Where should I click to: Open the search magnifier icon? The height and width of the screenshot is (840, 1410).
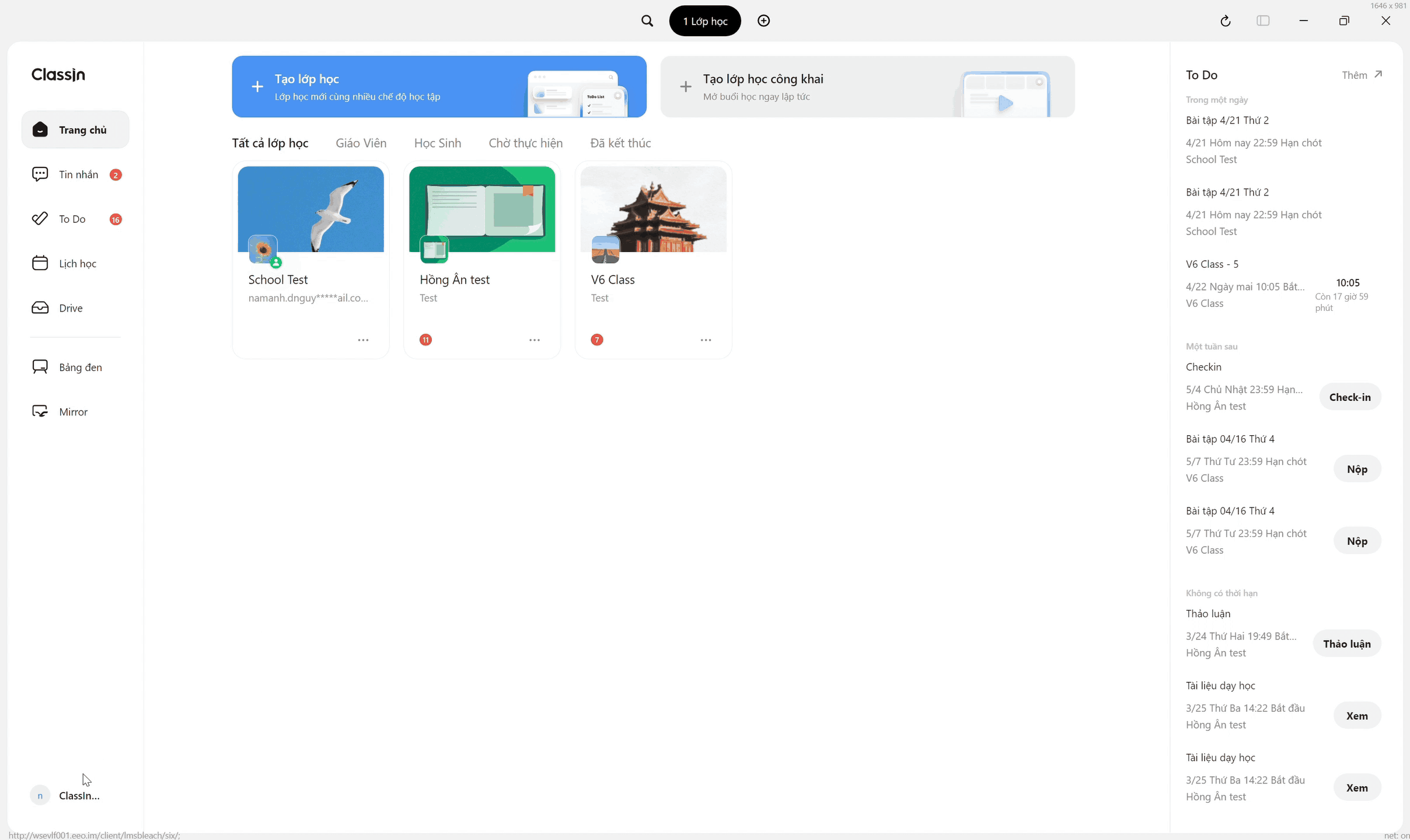[x=647, y=21]
